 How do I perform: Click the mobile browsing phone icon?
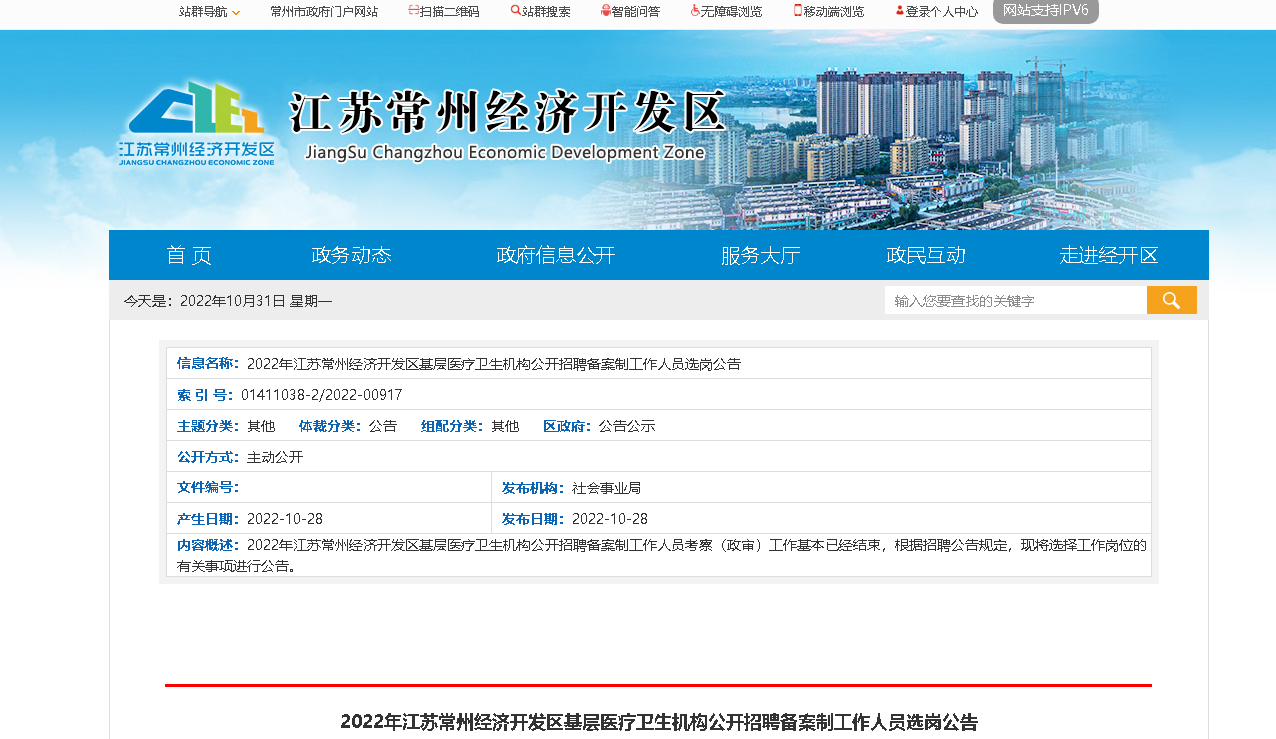click(798, 11)
